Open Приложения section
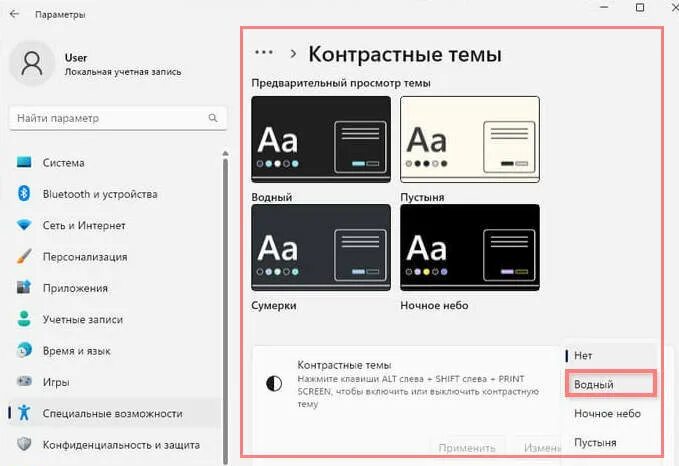Screen dimensions: 679x466 [115, 288]
